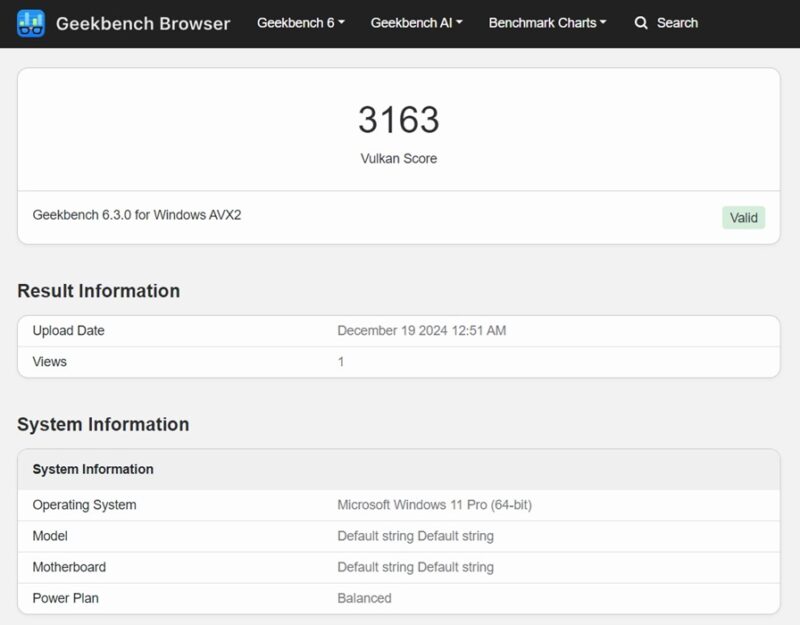
Task: Click the Vulkan Score value 3163
Action: point(399,119)
